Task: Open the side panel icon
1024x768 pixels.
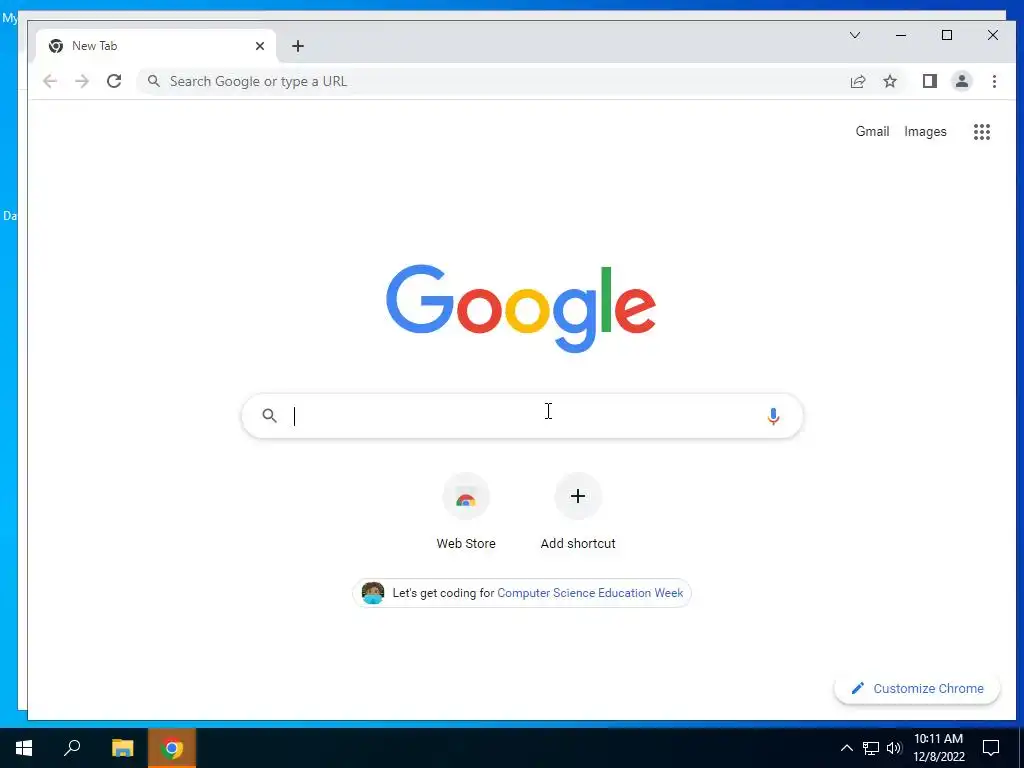Action: (x=929, y=82)
